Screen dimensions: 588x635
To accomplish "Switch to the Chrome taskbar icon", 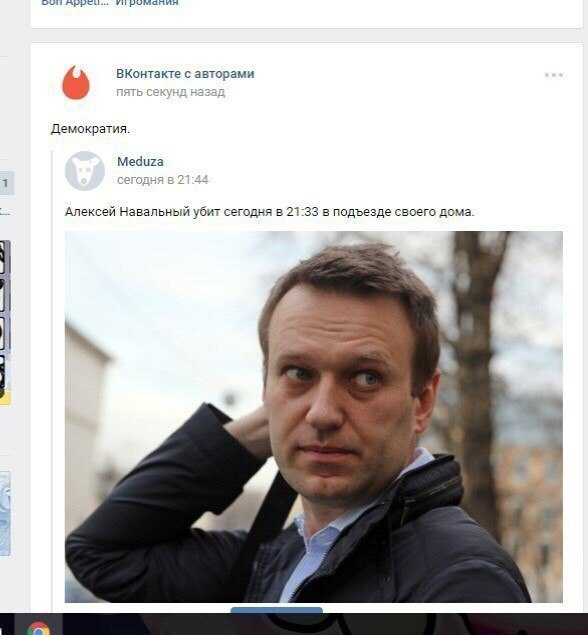I will (x=38, y=627).
